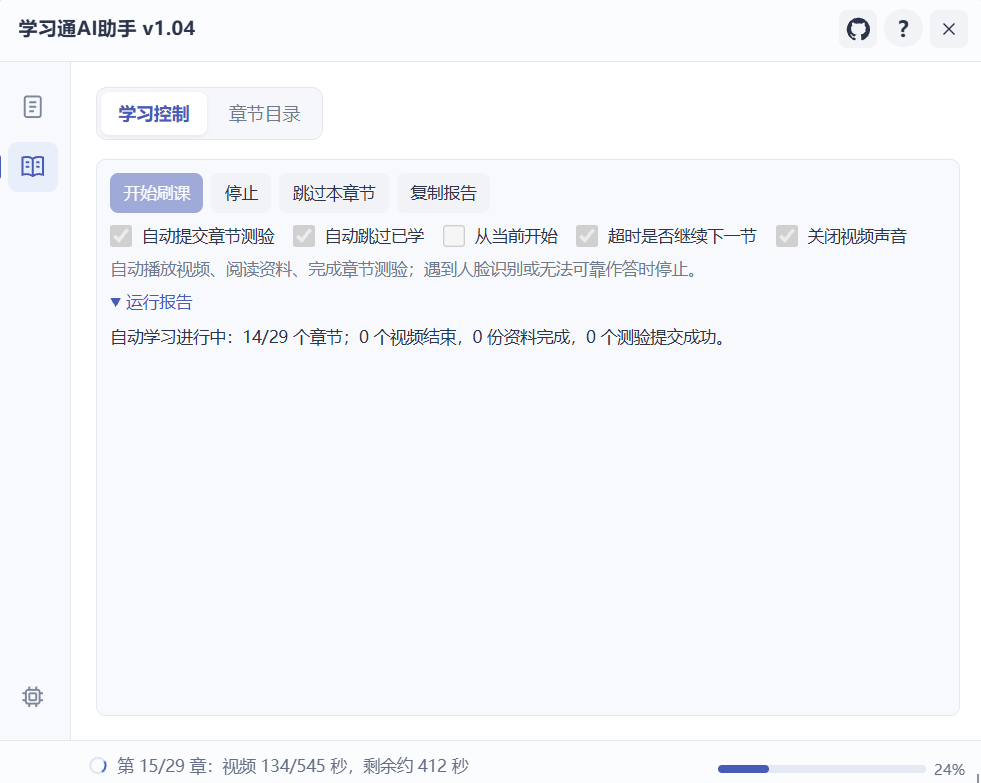Image resolution: width=981 pixels, height=783 pixels.
Task: Toggle 超时是否继续下一节 checkbox
Action: click(x=587, y=236)
